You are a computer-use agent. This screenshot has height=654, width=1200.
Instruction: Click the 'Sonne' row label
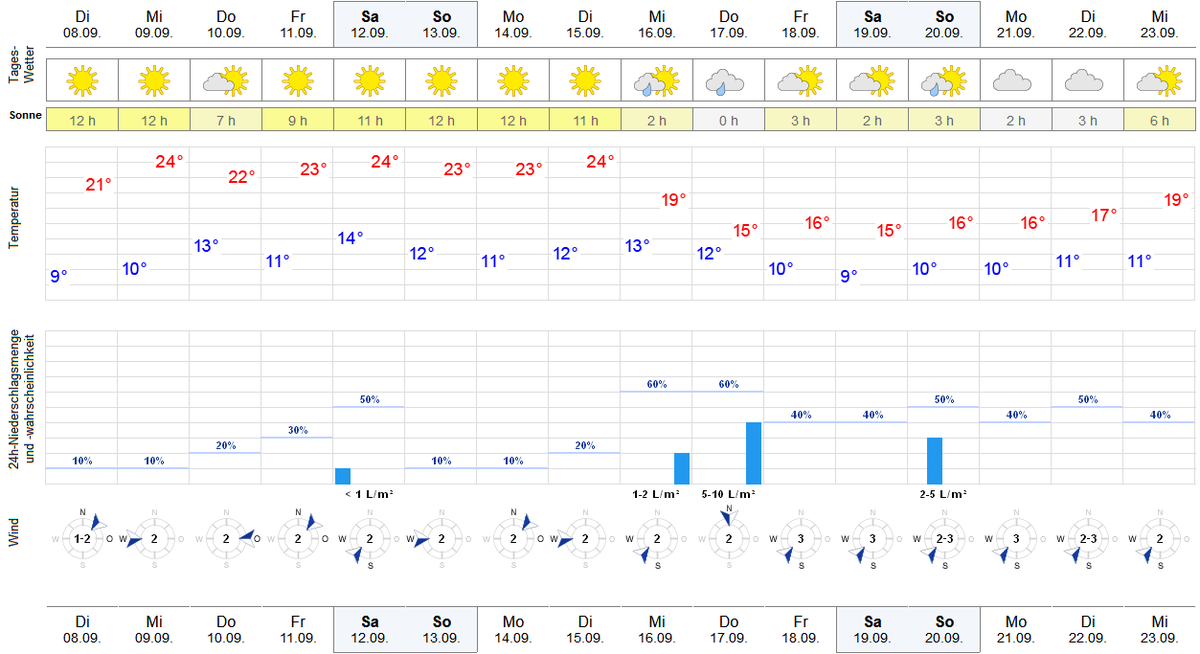point(26,115)
